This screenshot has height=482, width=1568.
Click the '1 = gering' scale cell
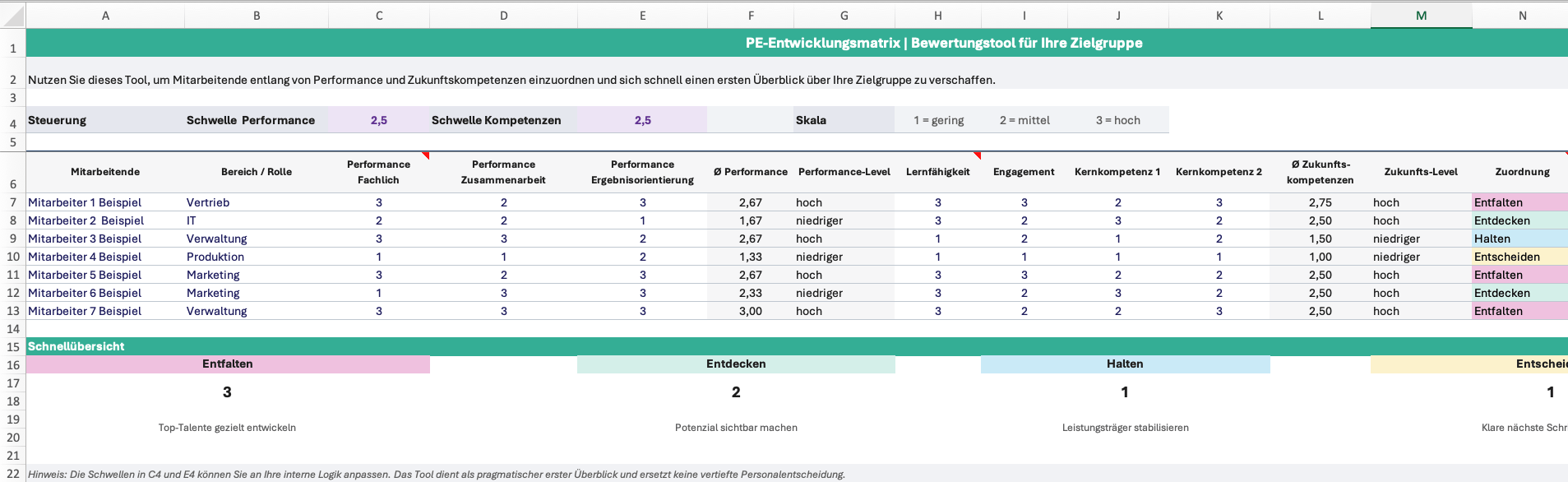(x=938, y=120)
